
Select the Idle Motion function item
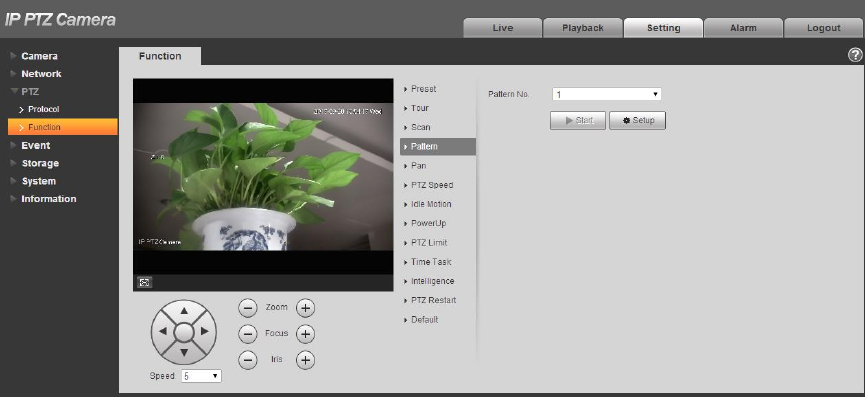(x=431, y=204)
